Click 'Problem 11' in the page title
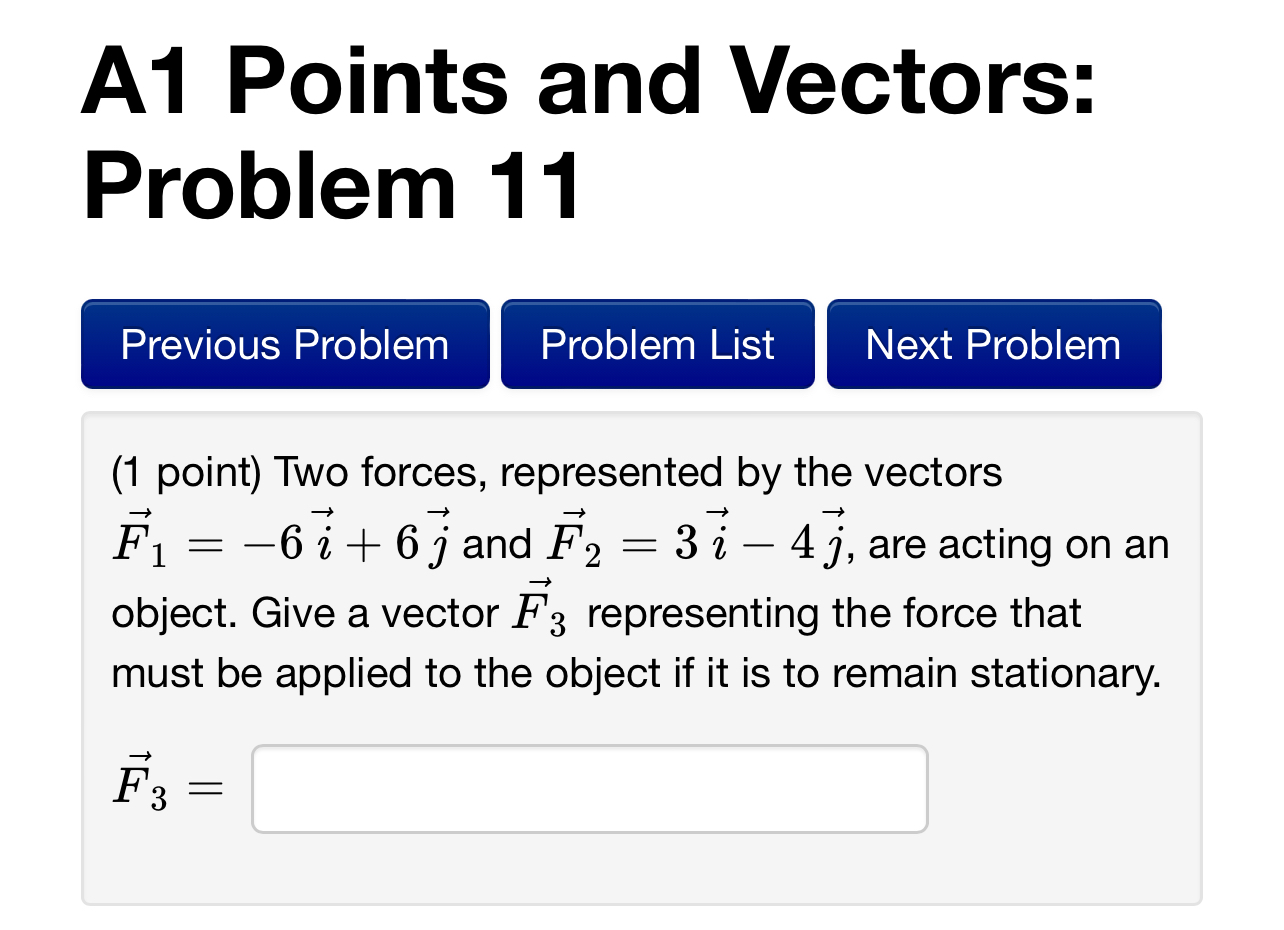Image resolution: width=1284 pixels, height=930 pixels. pyautogui.click(x=333, y=187)
